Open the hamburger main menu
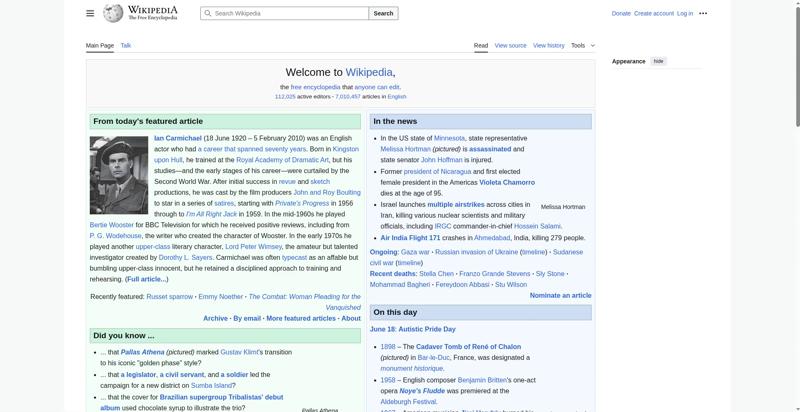 coord(90,13)
